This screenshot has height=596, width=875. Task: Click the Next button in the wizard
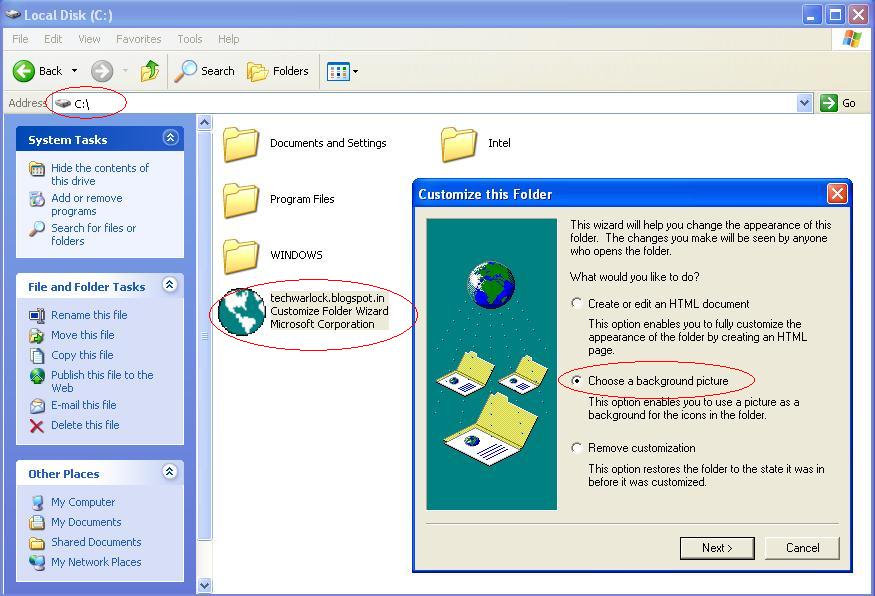click(x=716, y=548)
